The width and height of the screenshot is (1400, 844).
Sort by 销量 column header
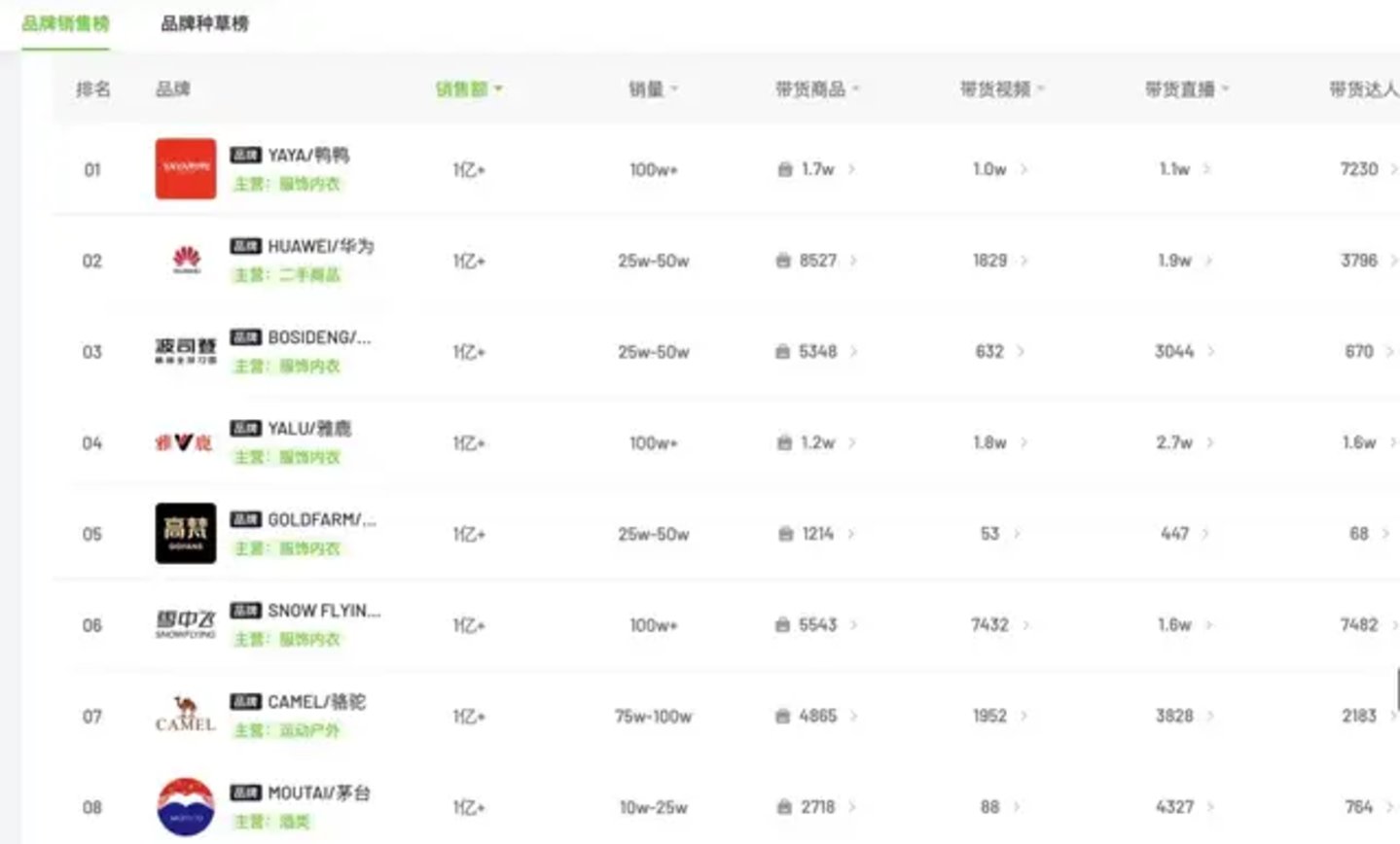point(653,89)
